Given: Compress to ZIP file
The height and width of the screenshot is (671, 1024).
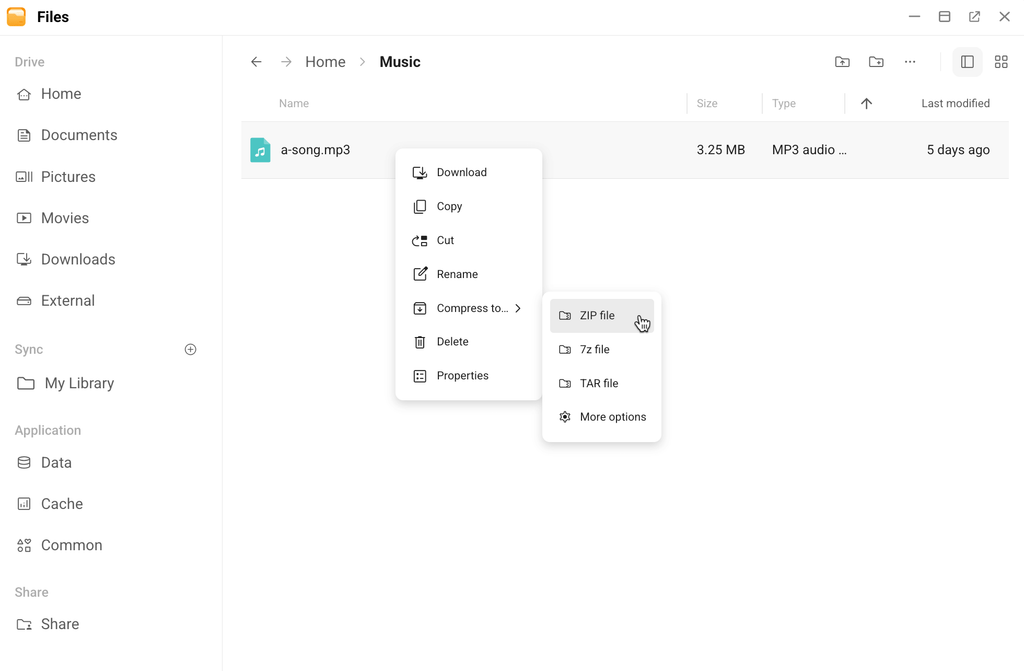Looking at the screenshot, I should click(601, 316).
